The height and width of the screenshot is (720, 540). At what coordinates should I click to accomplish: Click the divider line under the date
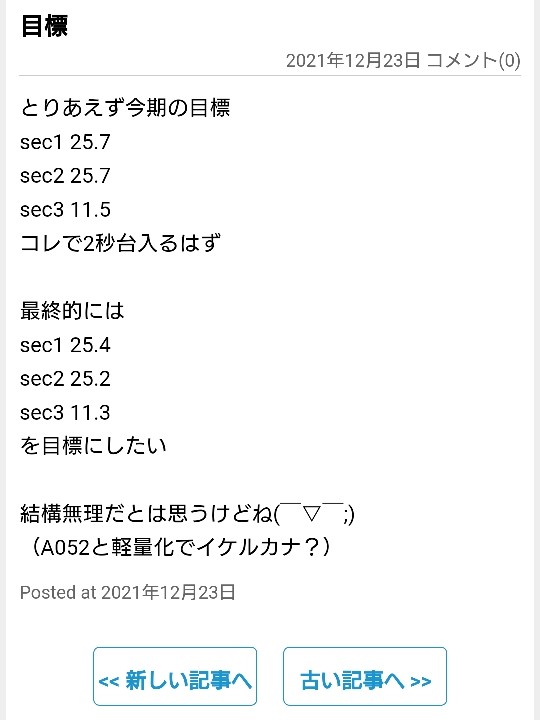[x=270, y=75]
